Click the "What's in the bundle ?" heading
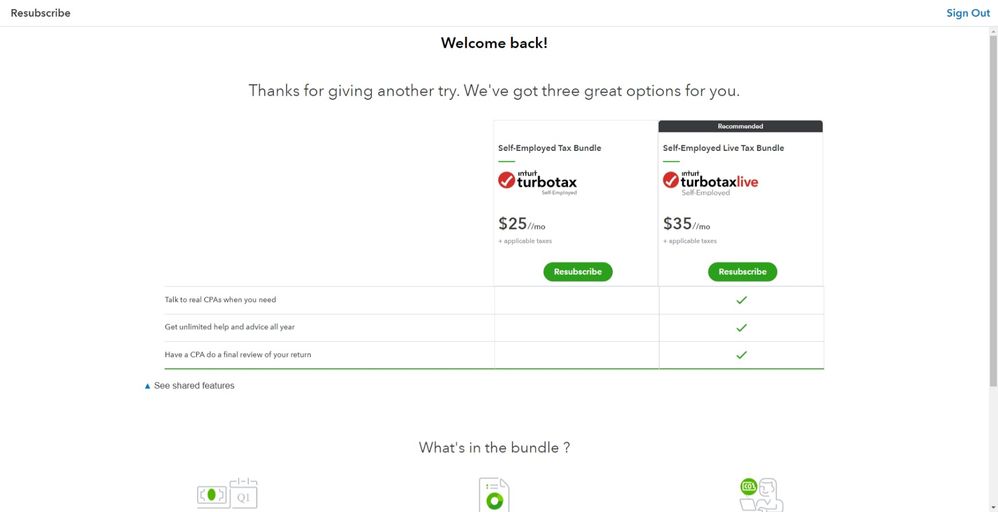Image resolution: width=998 pixels, height=512 pixels. [x=494, y=448]
